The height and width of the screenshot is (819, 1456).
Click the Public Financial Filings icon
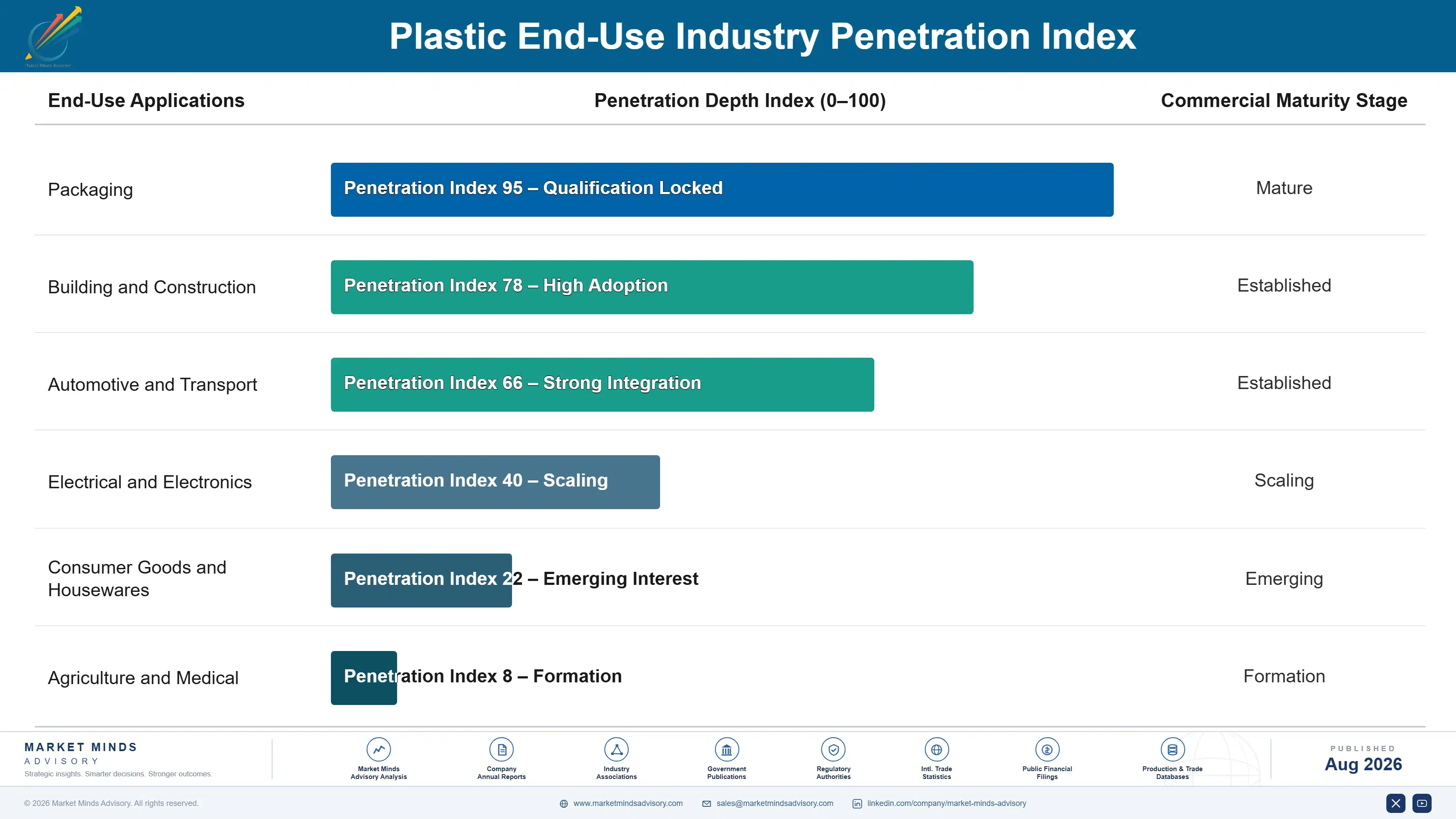[x=1047, y=749]
